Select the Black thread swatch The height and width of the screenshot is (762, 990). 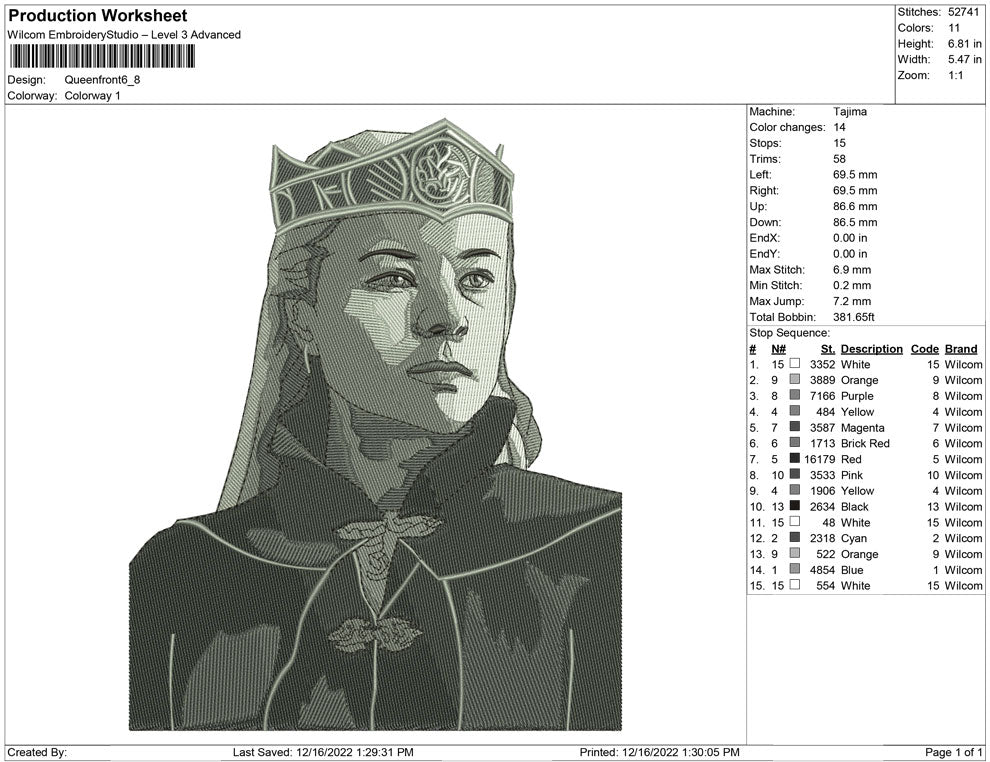pyautogui.click(x=795, y=506)
